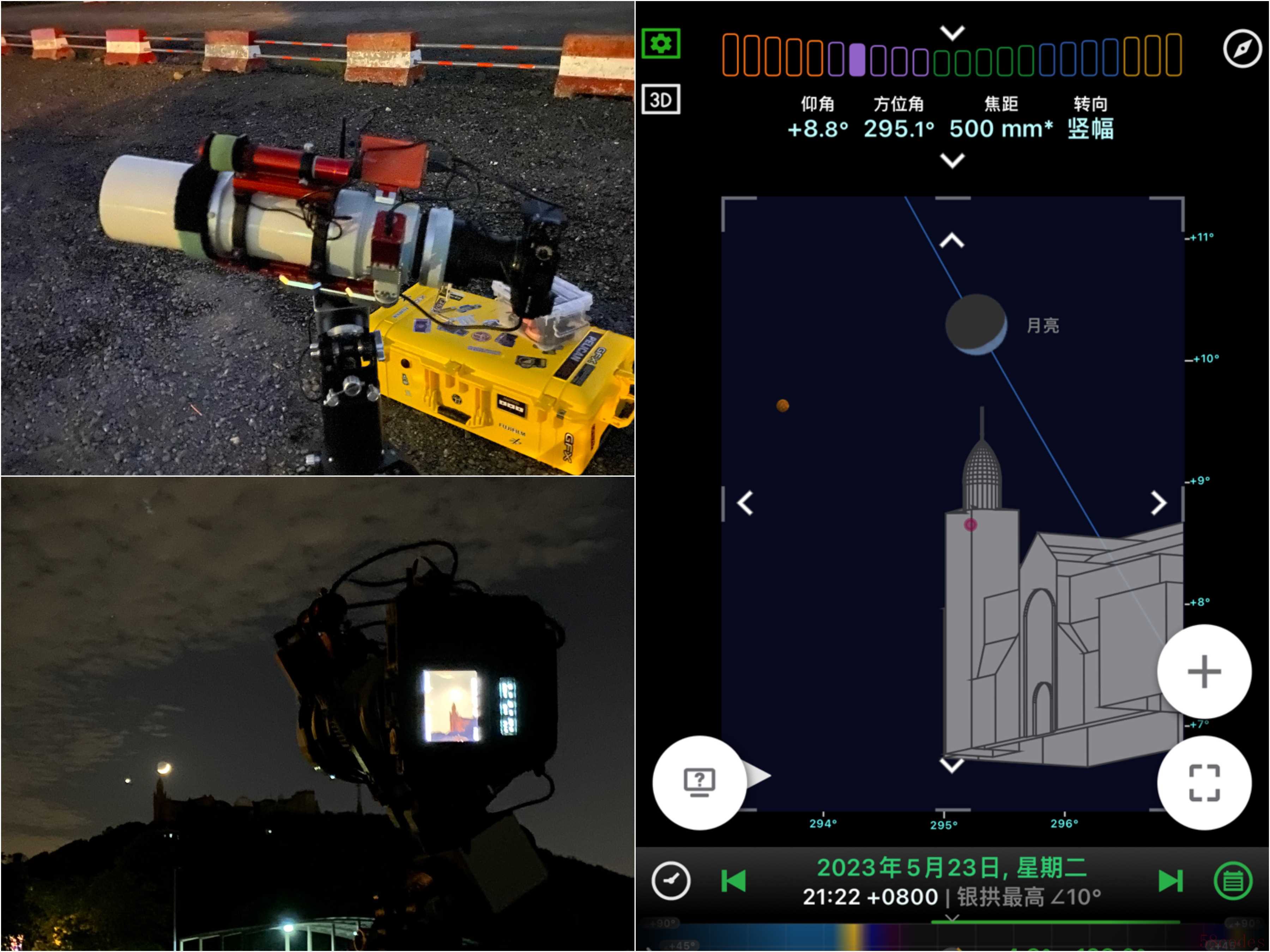Click the clock icon beside the date
Viewport: 1270px width, 952px height.
(671, 880)
